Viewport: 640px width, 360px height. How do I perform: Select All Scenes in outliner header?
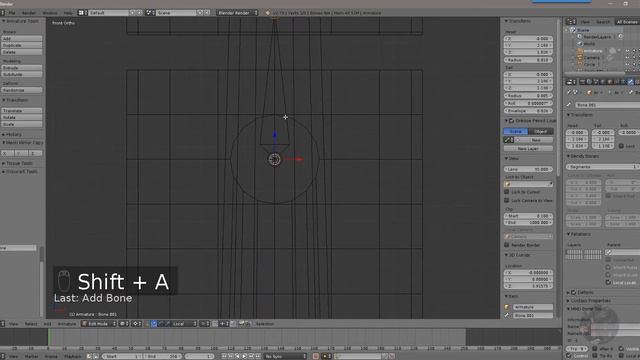[x=627, y=22]
